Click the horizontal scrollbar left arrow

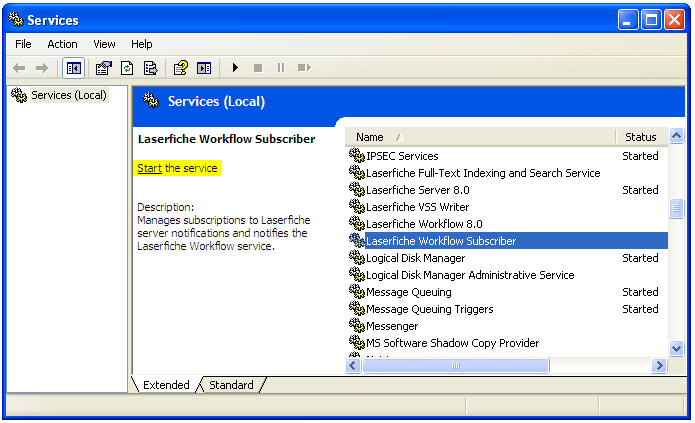353,366
